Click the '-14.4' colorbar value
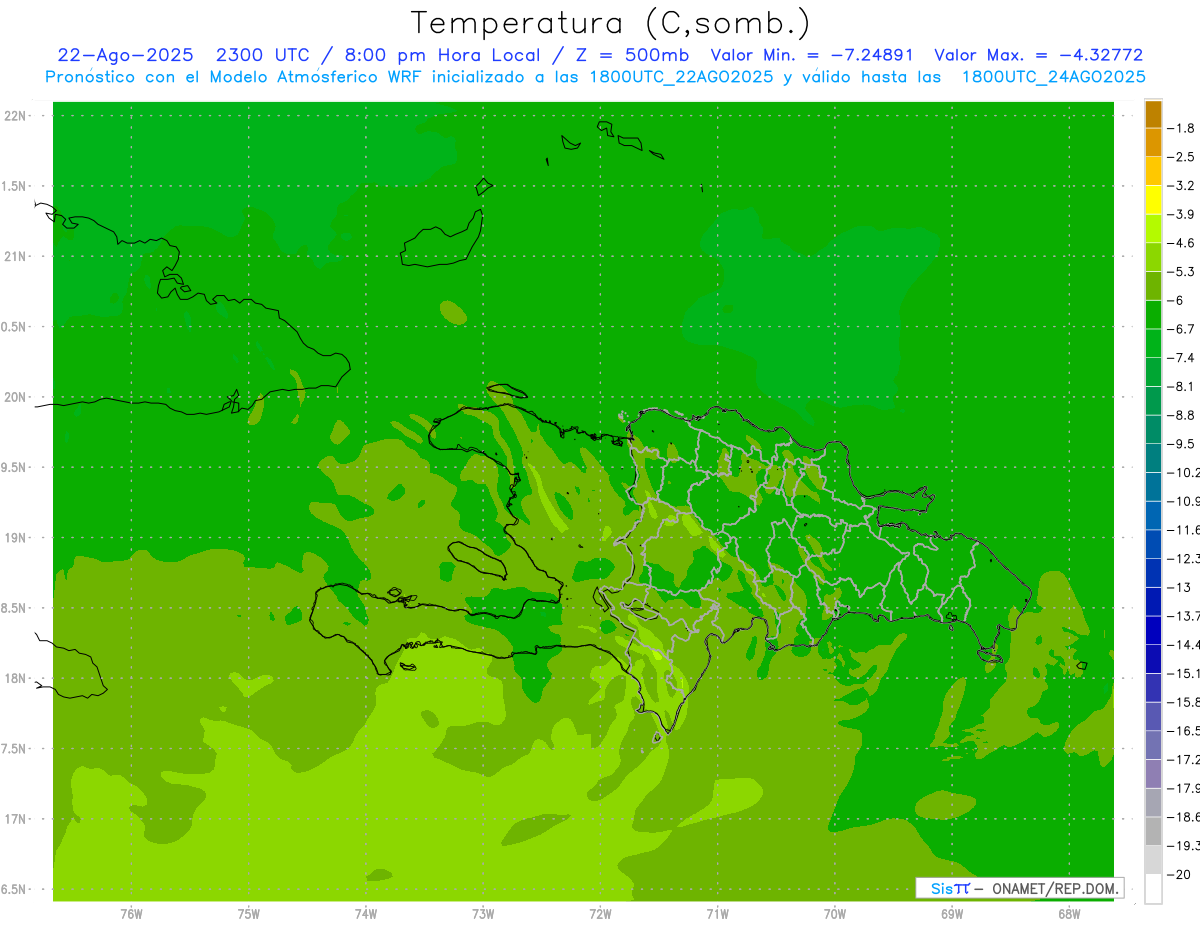 (x=1184, y=644)
